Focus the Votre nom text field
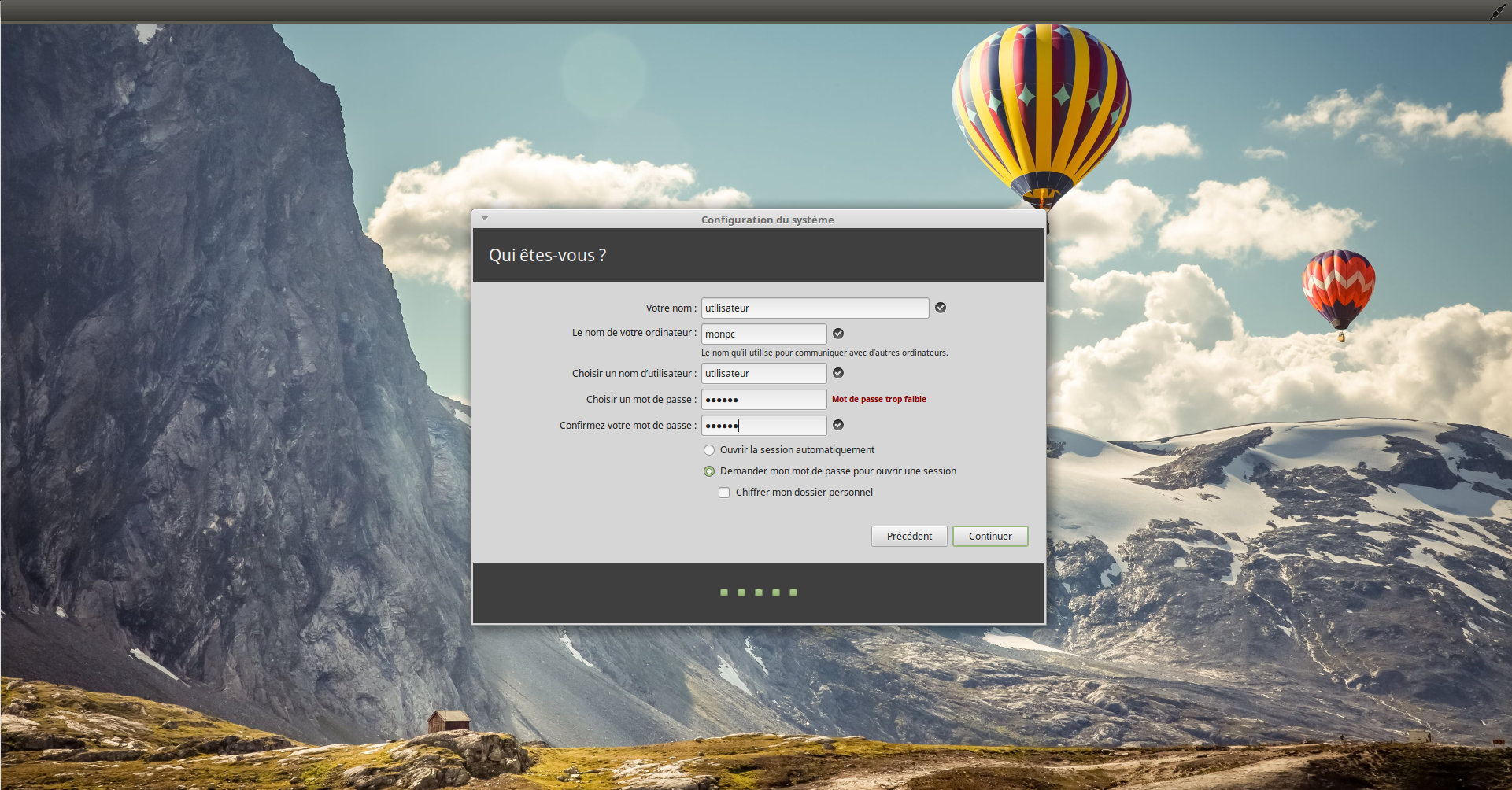The width and height of the screenshot is (1512, 790). tap(815, 308)
